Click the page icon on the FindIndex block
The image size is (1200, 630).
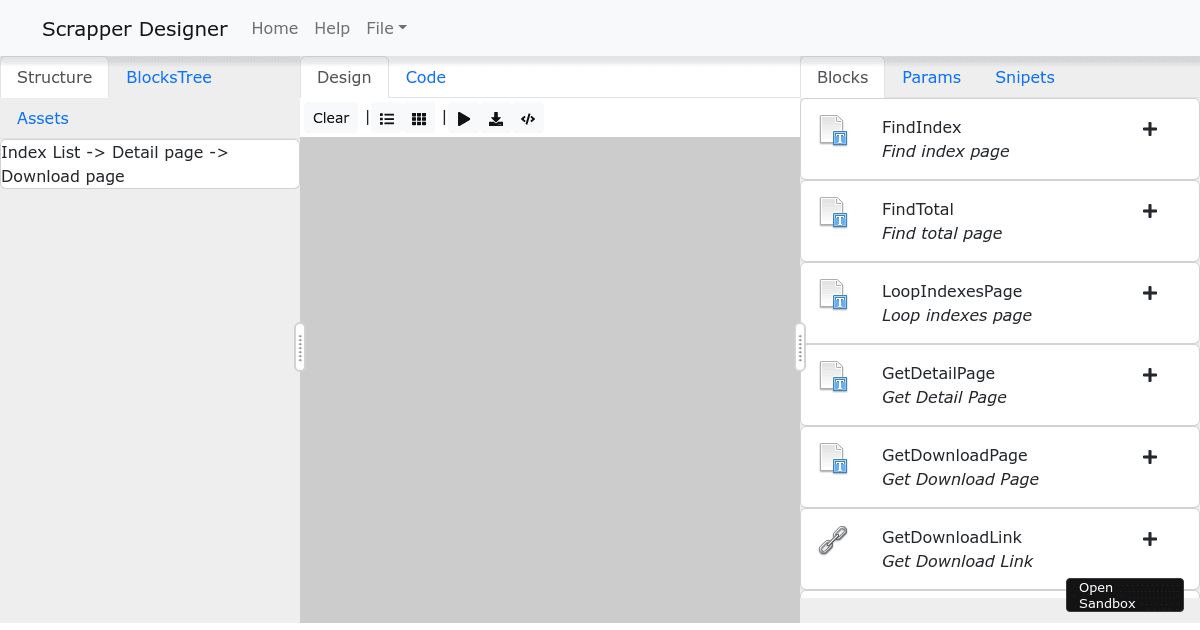click(x=835, y=131)
